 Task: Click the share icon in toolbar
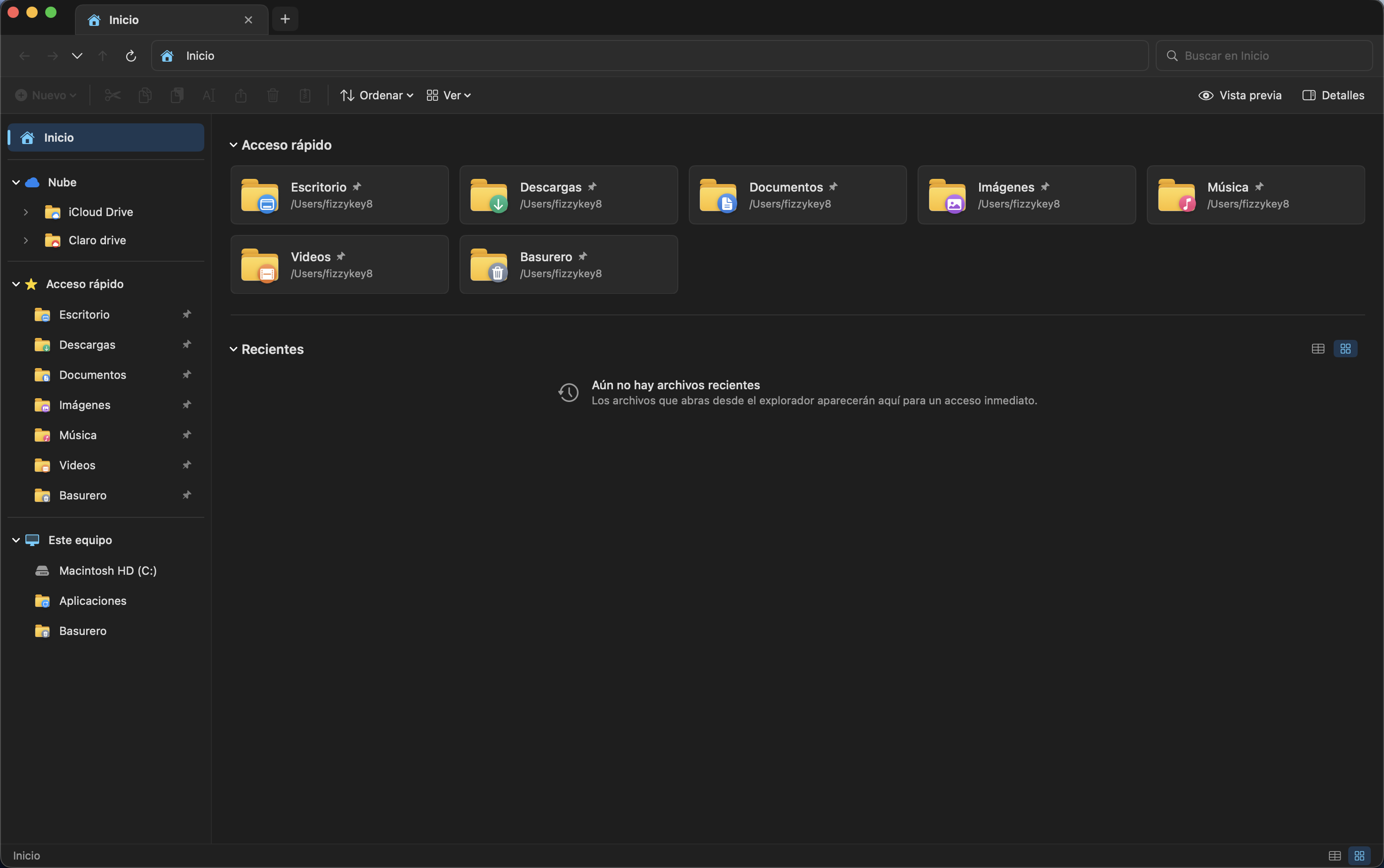[241, 95]
